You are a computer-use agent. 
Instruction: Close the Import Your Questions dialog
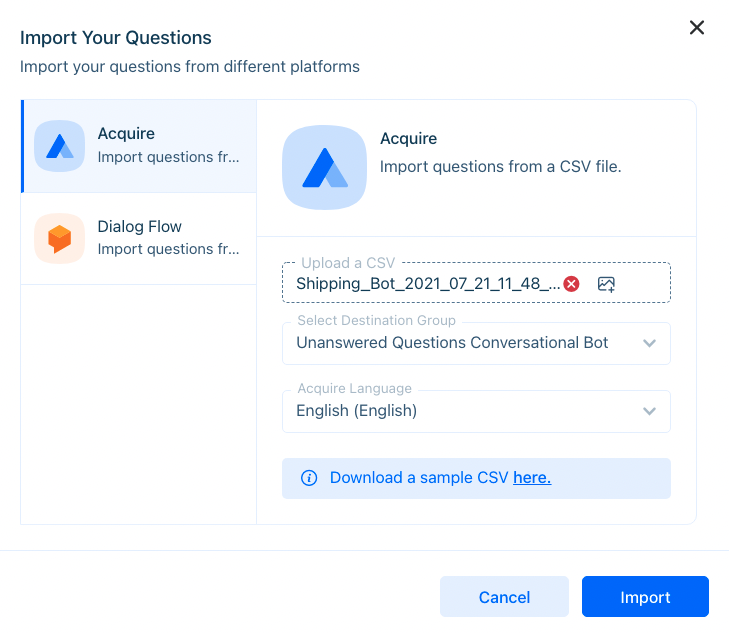point(696,27)
